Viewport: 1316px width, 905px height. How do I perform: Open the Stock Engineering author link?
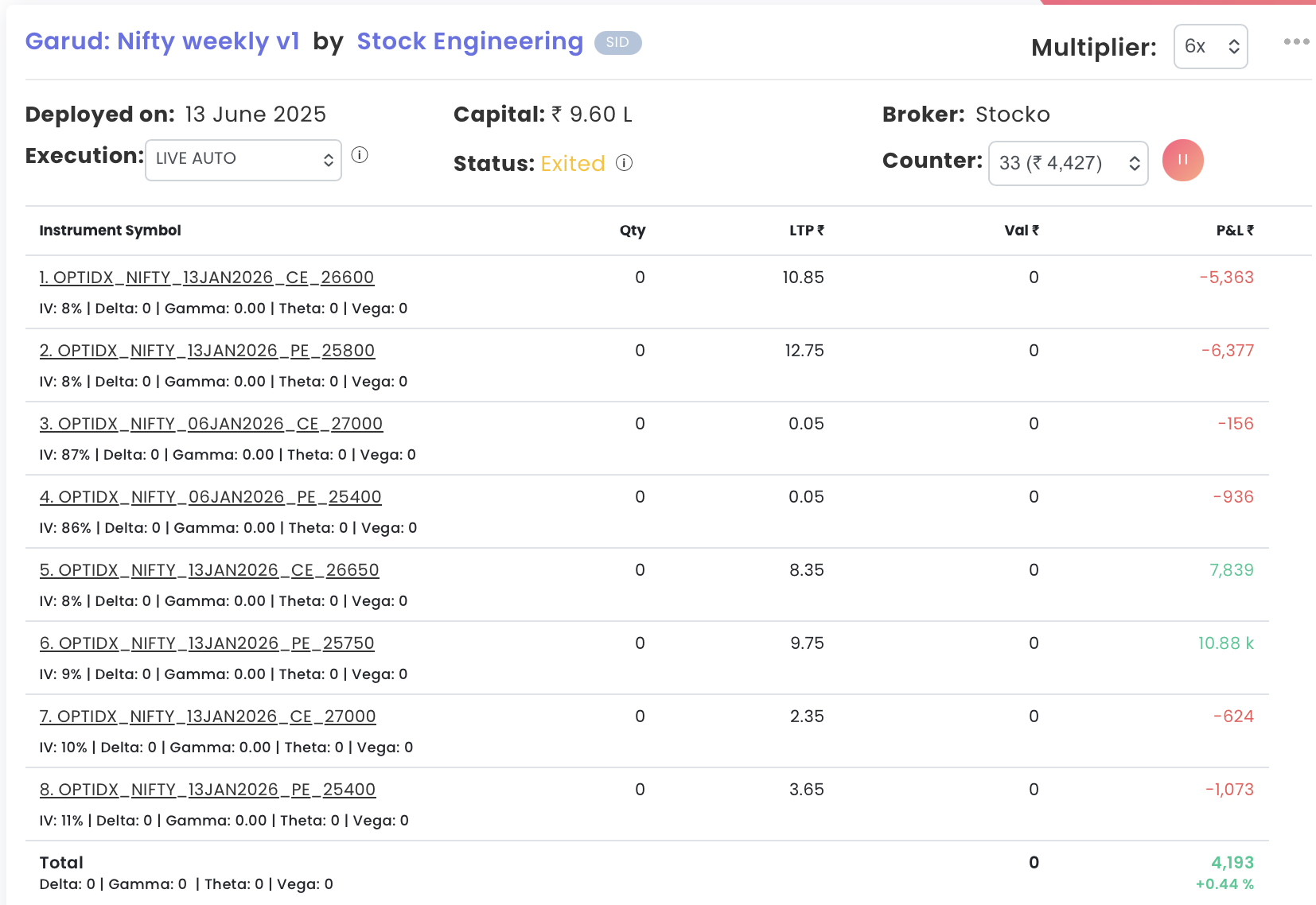click(469, 41)
